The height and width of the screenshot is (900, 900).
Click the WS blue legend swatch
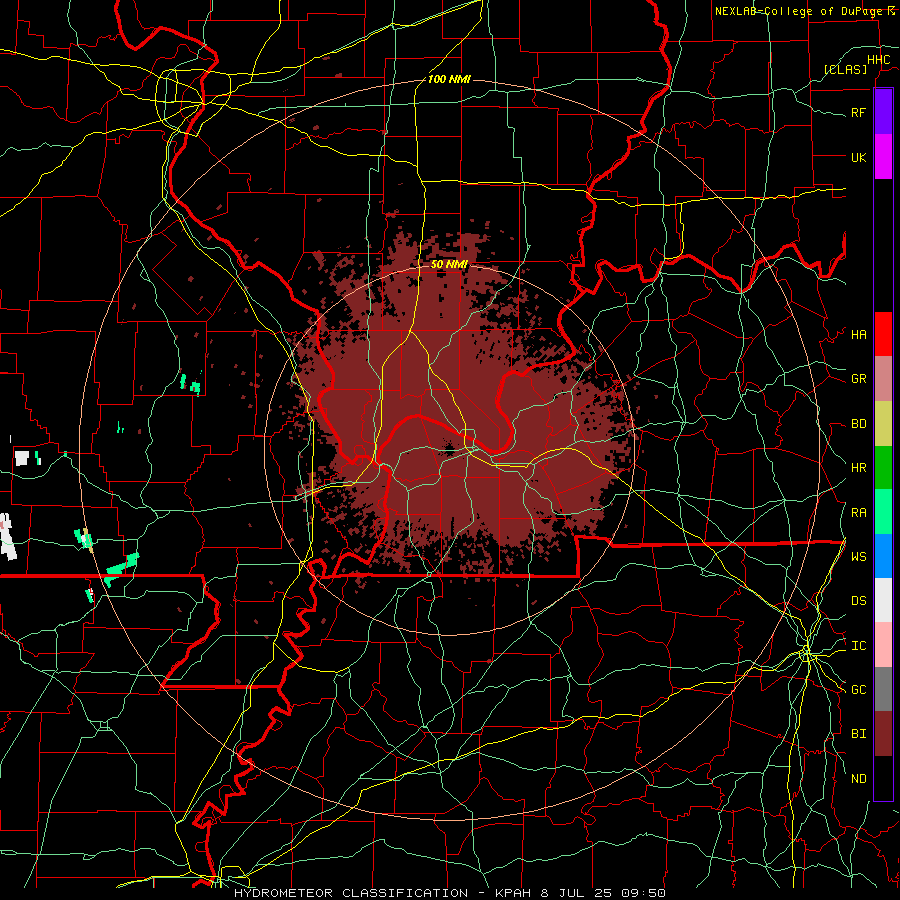point(883,556)
